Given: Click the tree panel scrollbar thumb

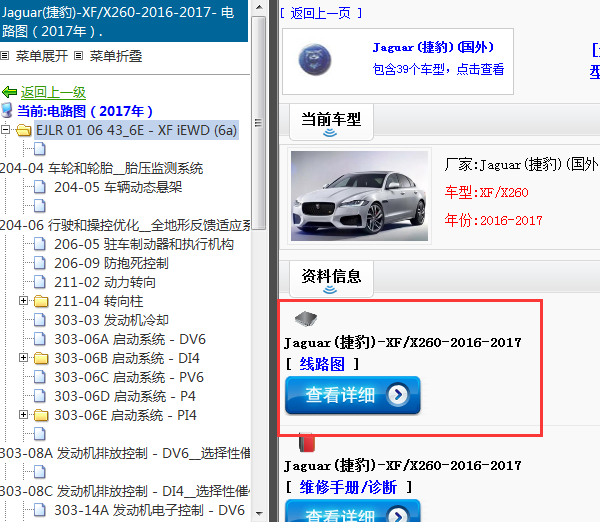Looking at the screenshot, I should click(259, 122).
